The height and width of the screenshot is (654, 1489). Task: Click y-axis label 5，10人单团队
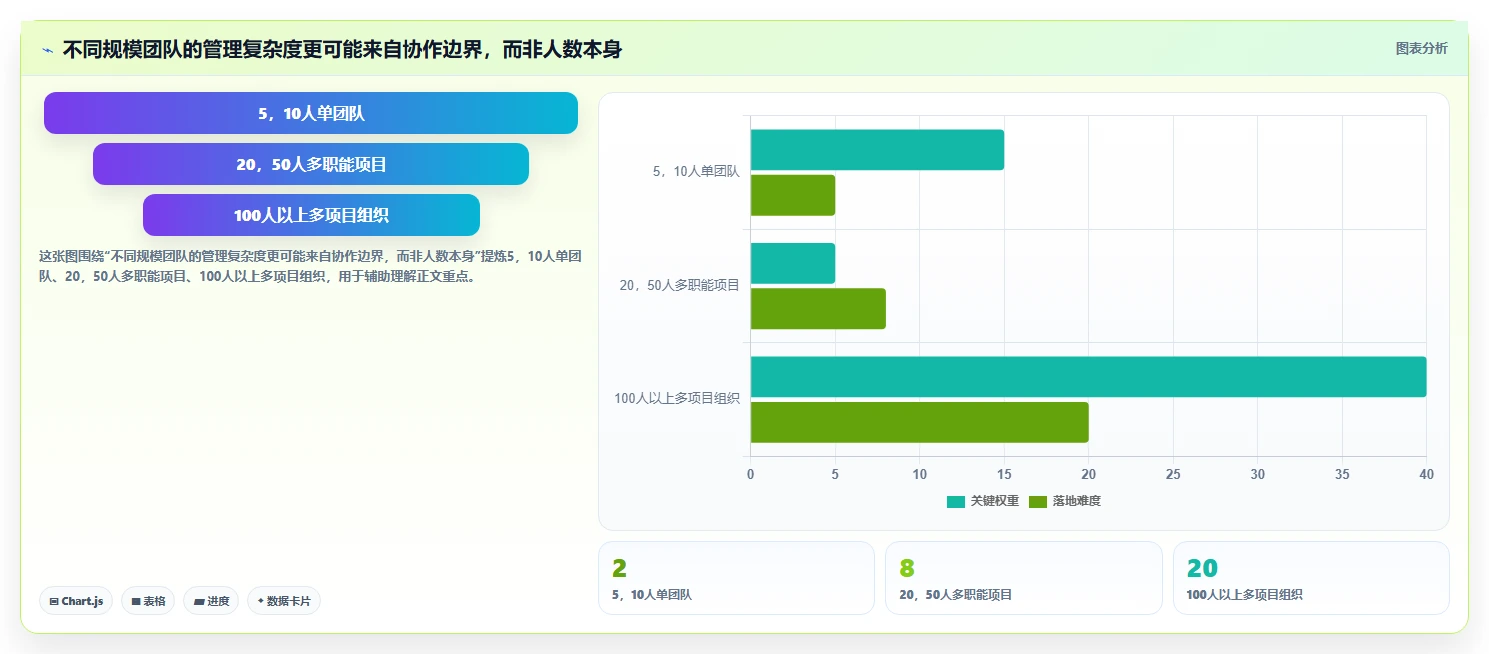(696, 172)
